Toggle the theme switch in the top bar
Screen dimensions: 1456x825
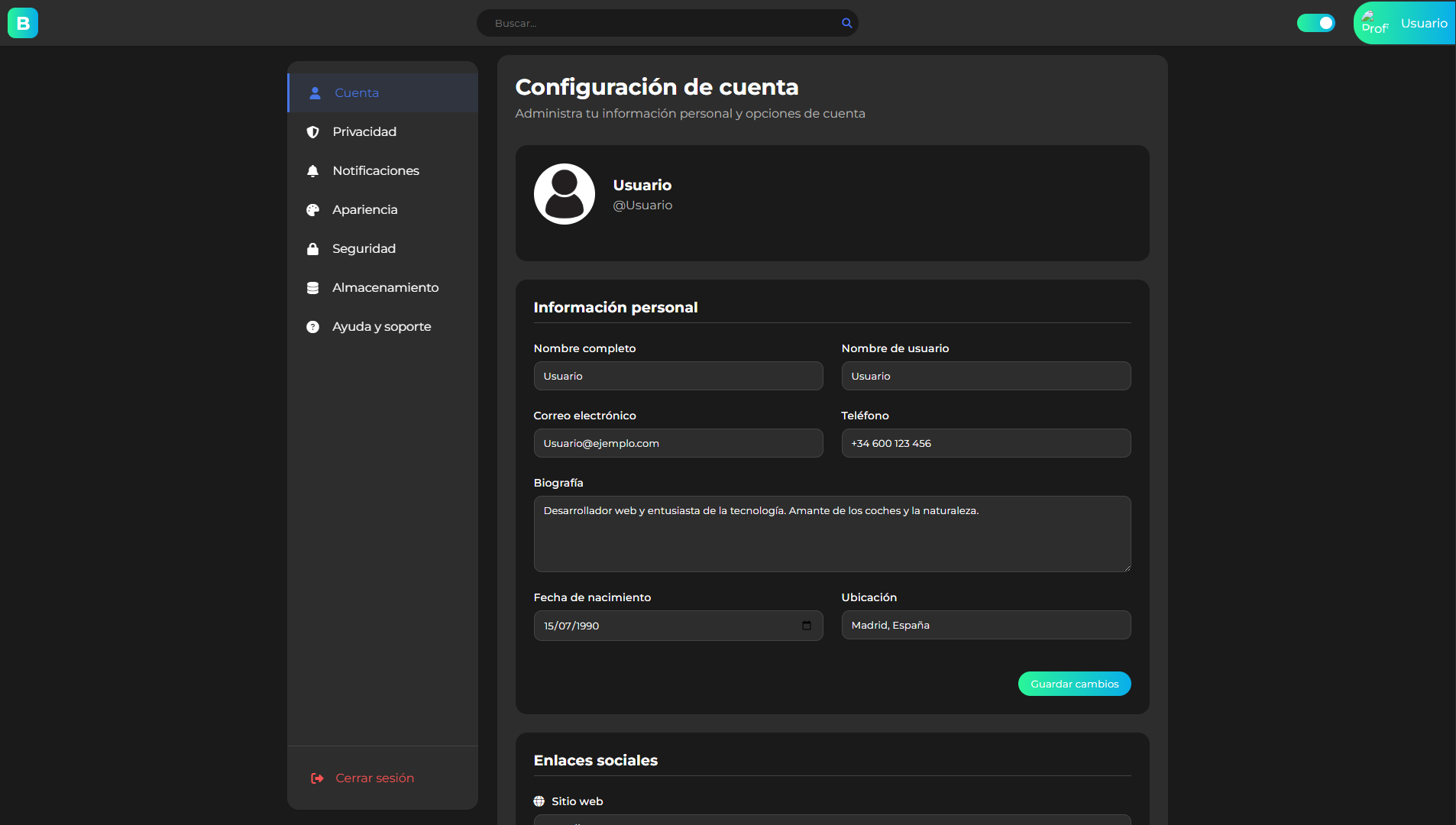point(1316,23)
